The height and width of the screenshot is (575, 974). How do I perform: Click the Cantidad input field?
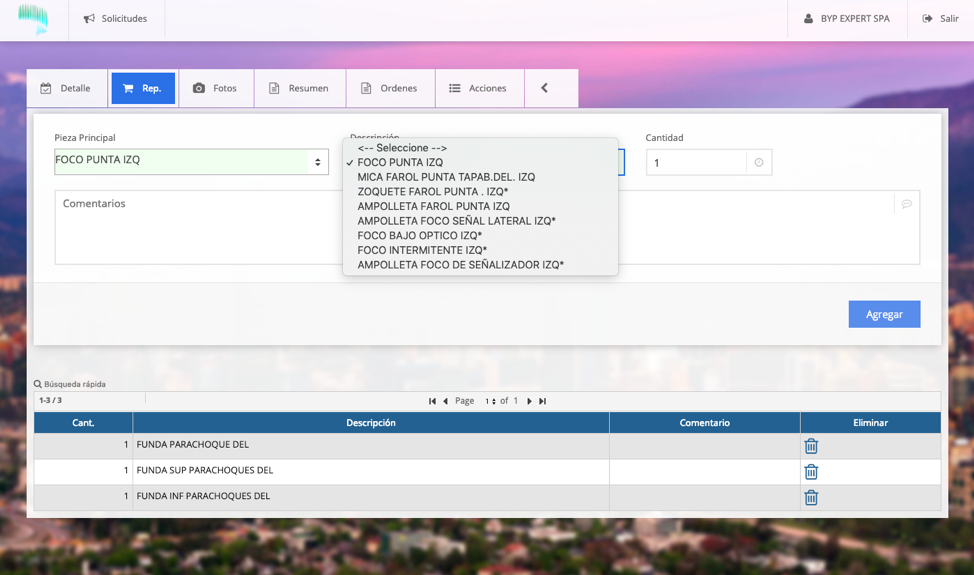point(696,163)
